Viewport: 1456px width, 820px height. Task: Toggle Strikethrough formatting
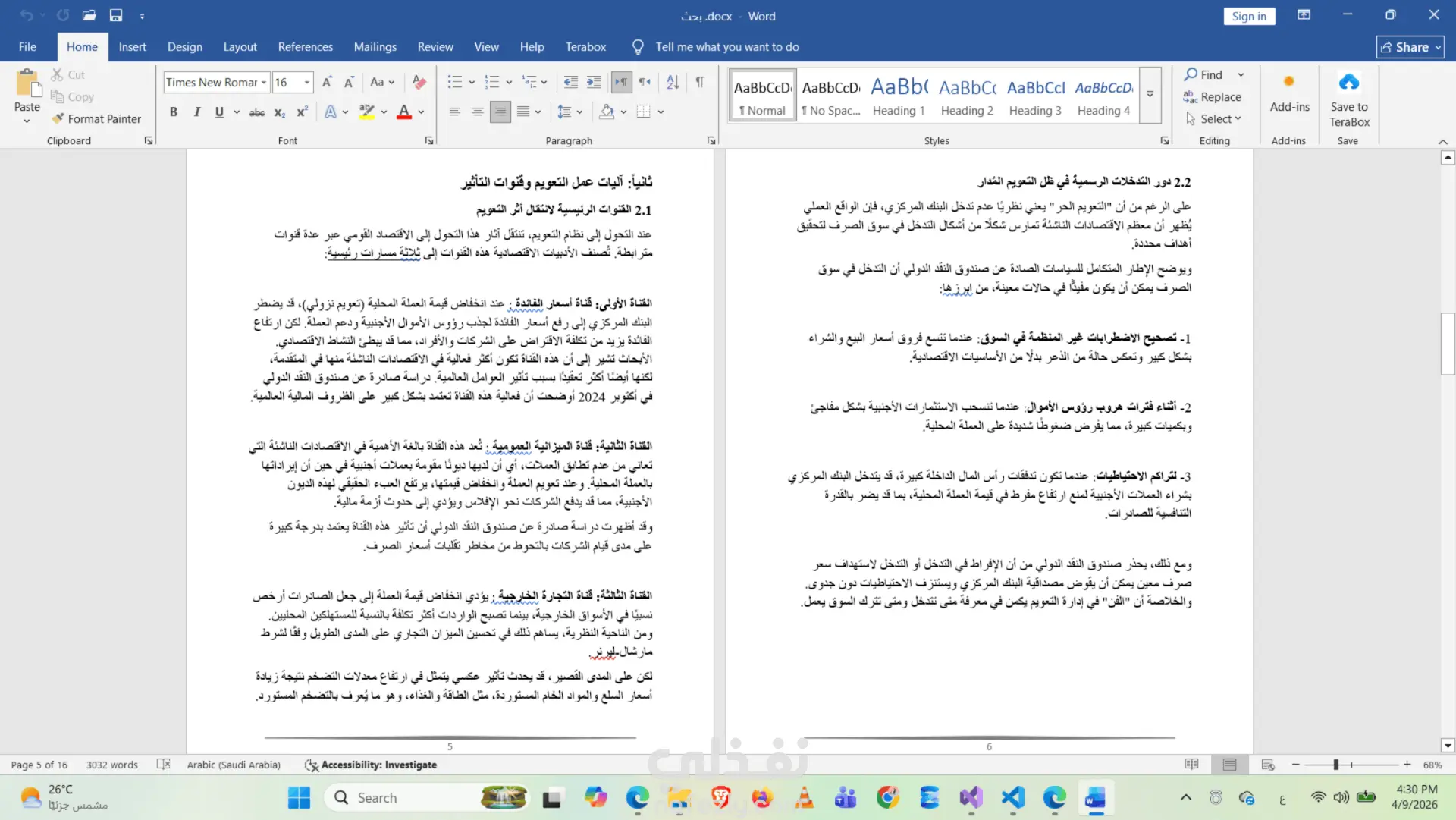click(257, 112)
